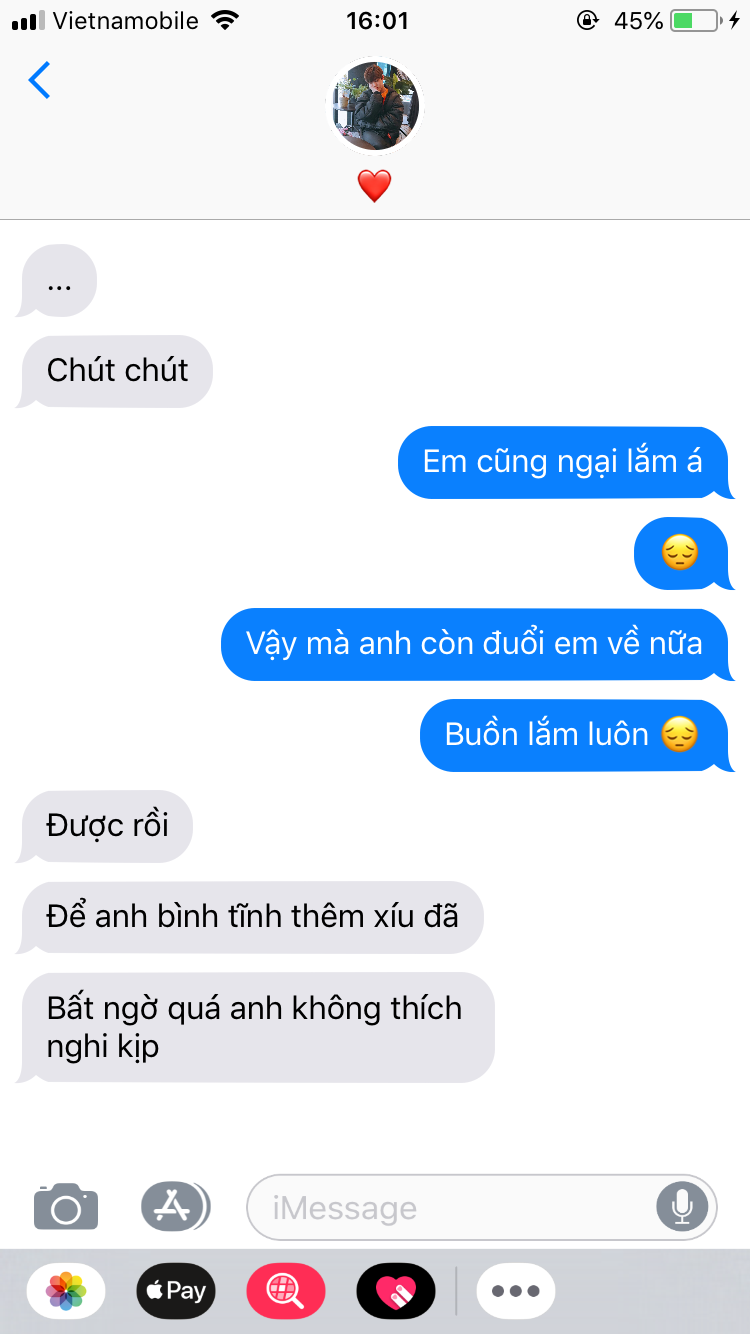Screen dimensions: 750x1334
Task: Tap the "Buồn lắm luôn" bubble
Action: (576, 735)
